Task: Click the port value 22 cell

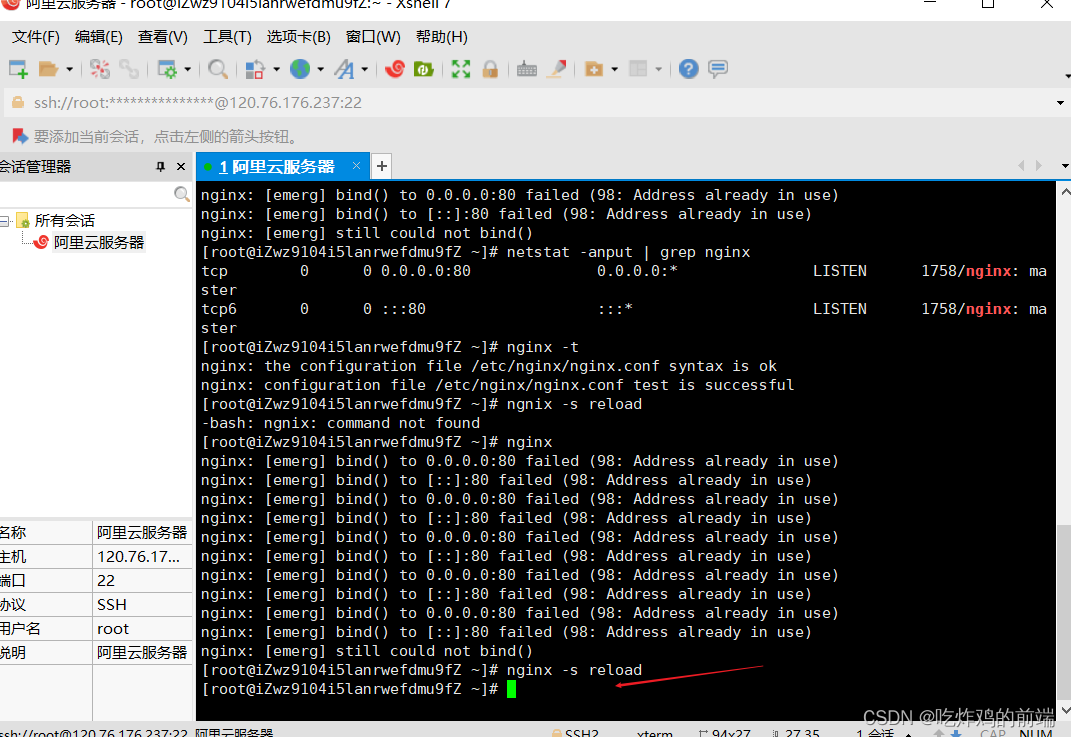Action: 142,581
